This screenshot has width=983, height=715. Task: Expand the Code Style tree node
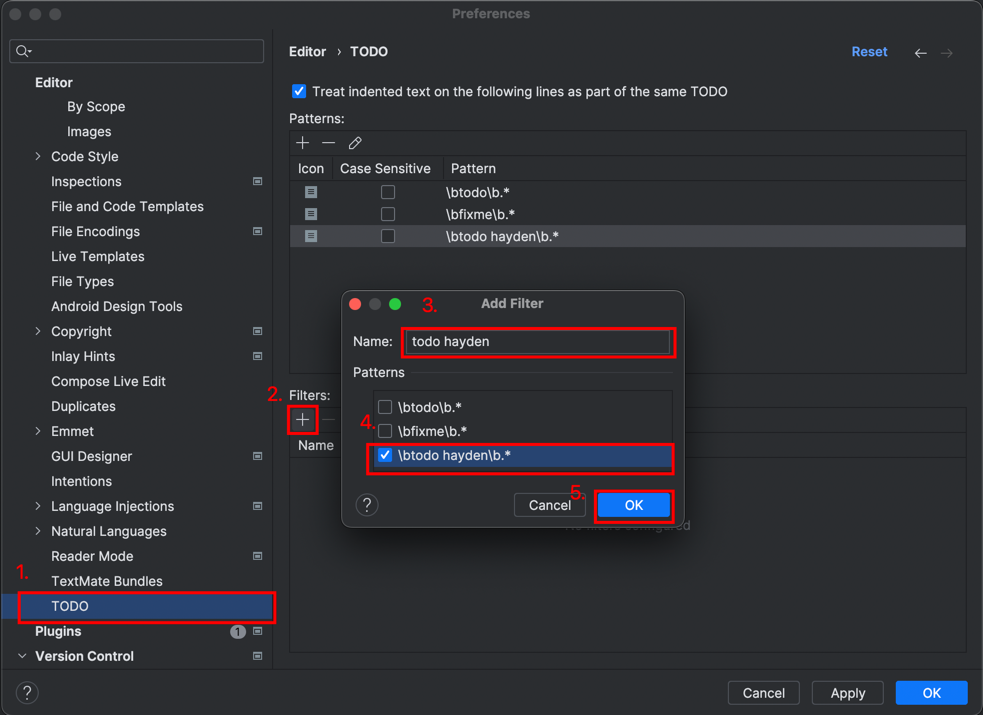(38, 156)
